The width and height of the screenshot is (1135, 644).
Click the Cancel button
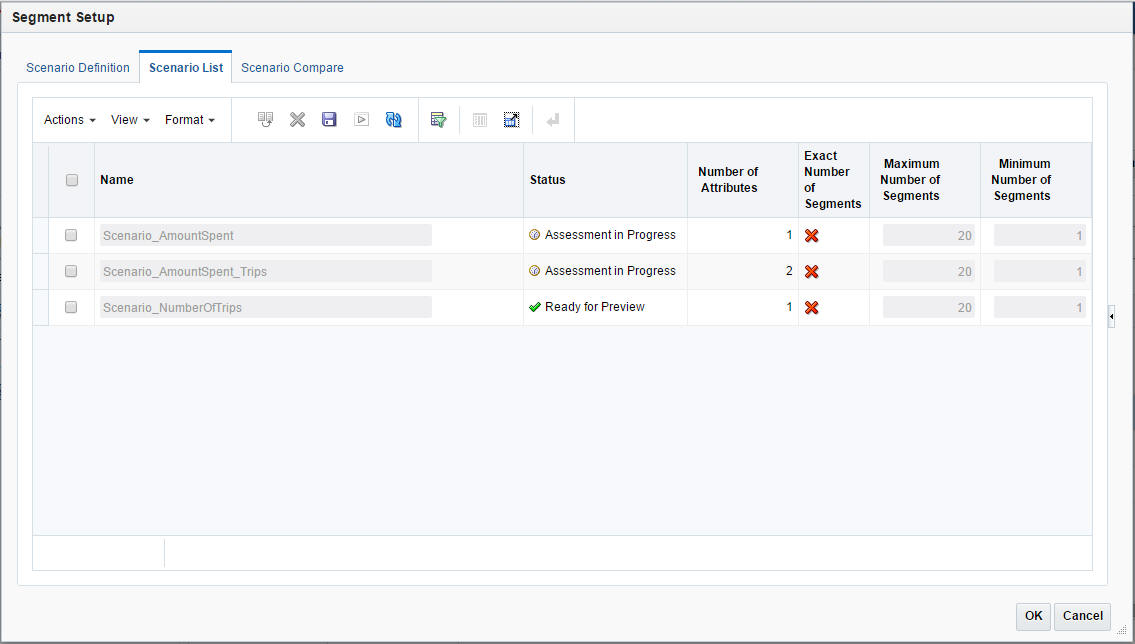point(1082,616)
